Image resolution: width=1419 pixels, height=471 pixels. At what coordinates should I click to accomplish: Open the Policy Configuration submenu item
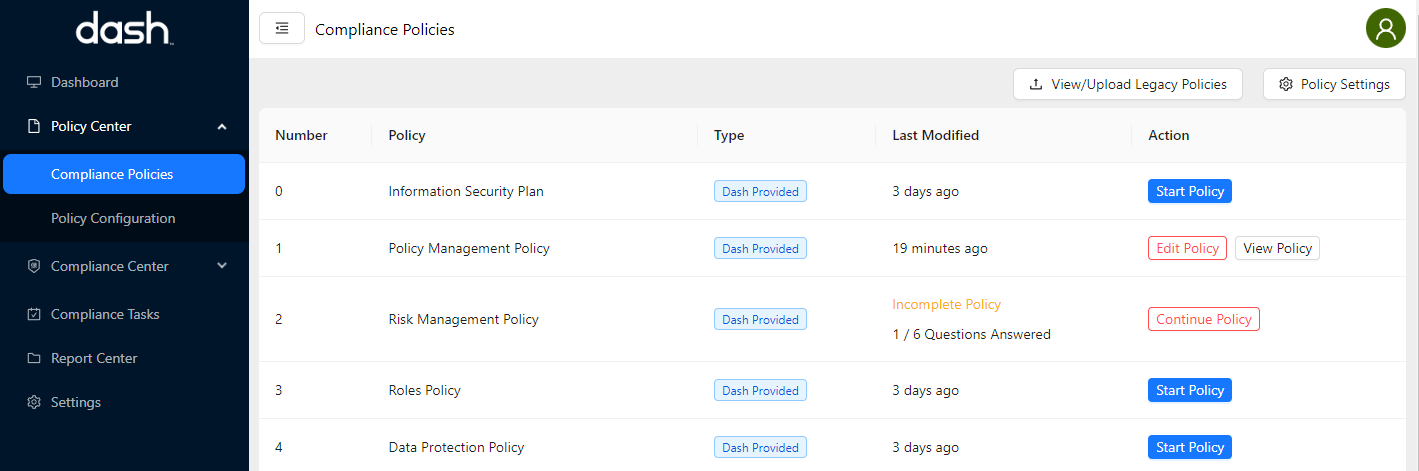coord(113,218)
